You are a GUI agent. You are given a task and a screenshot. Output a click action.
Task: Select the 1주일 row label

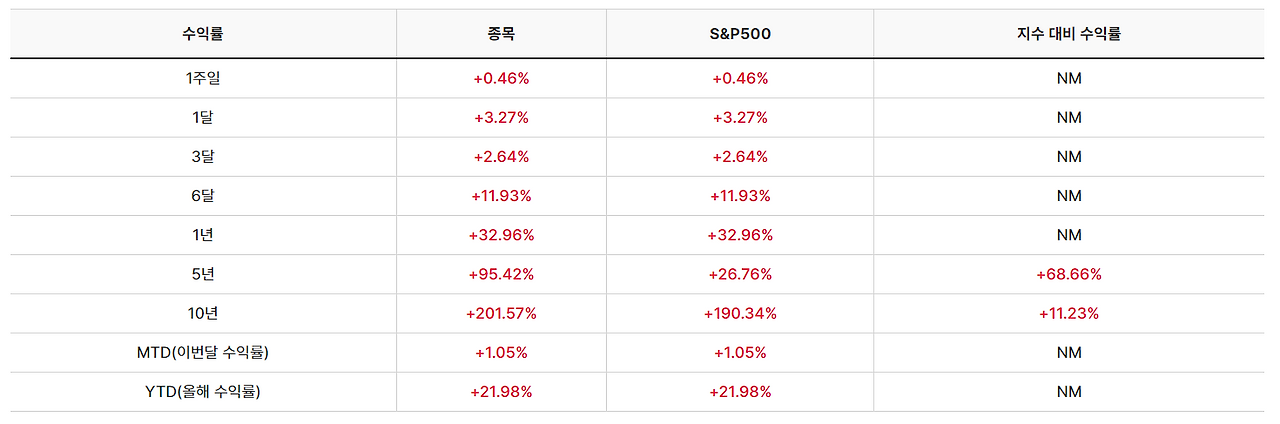[203, 78]
